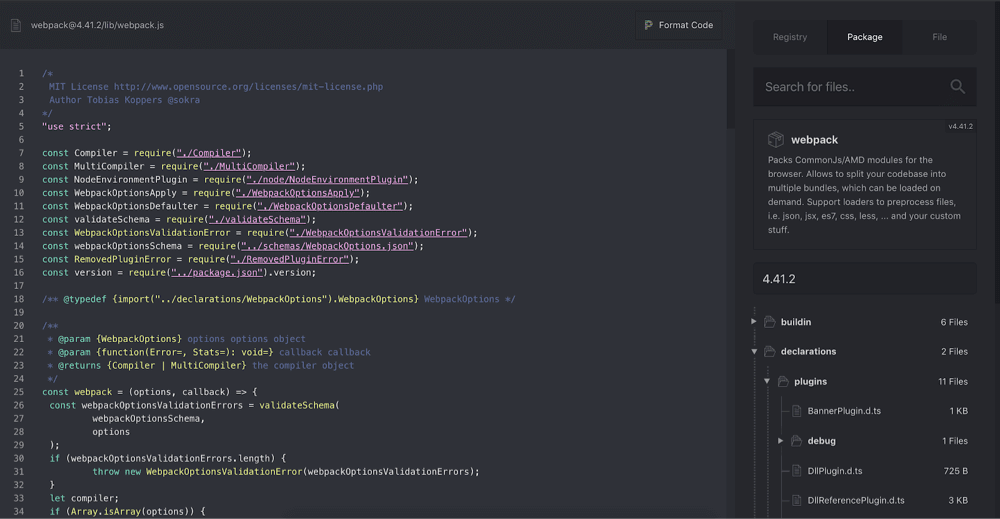1000x519 pixels.
Task: Expand the buildin folder arrow
Action: tap(754, 322)
